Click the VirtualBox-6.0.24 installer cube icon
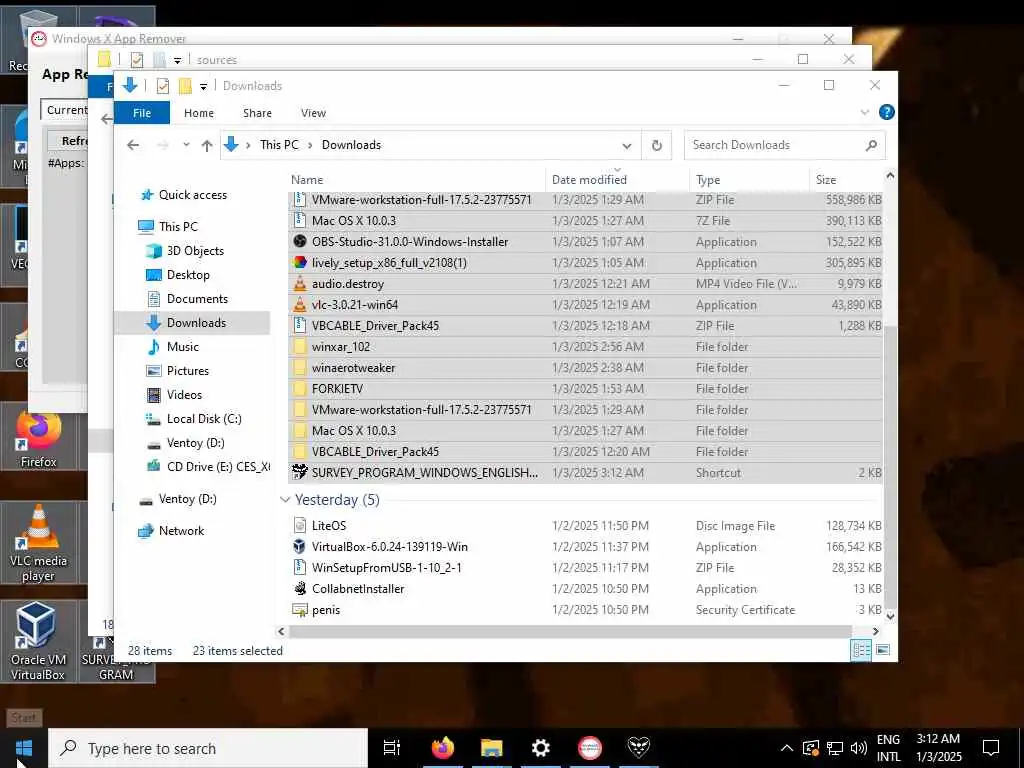1024x768 pixels. [300, 547]
